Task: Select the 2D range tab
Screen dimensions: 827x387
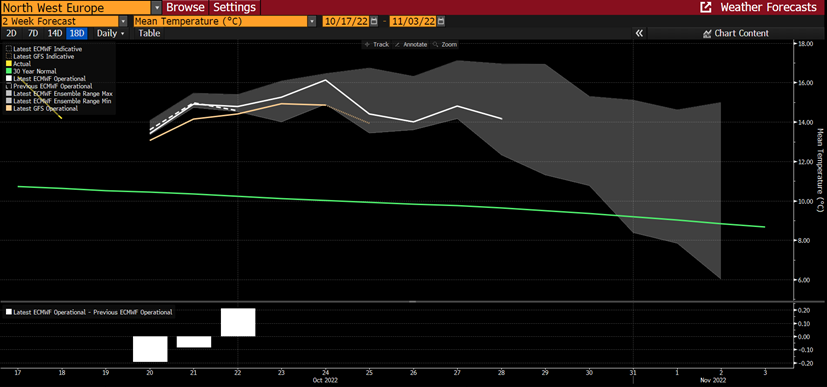Action: (x=11, y=33)
